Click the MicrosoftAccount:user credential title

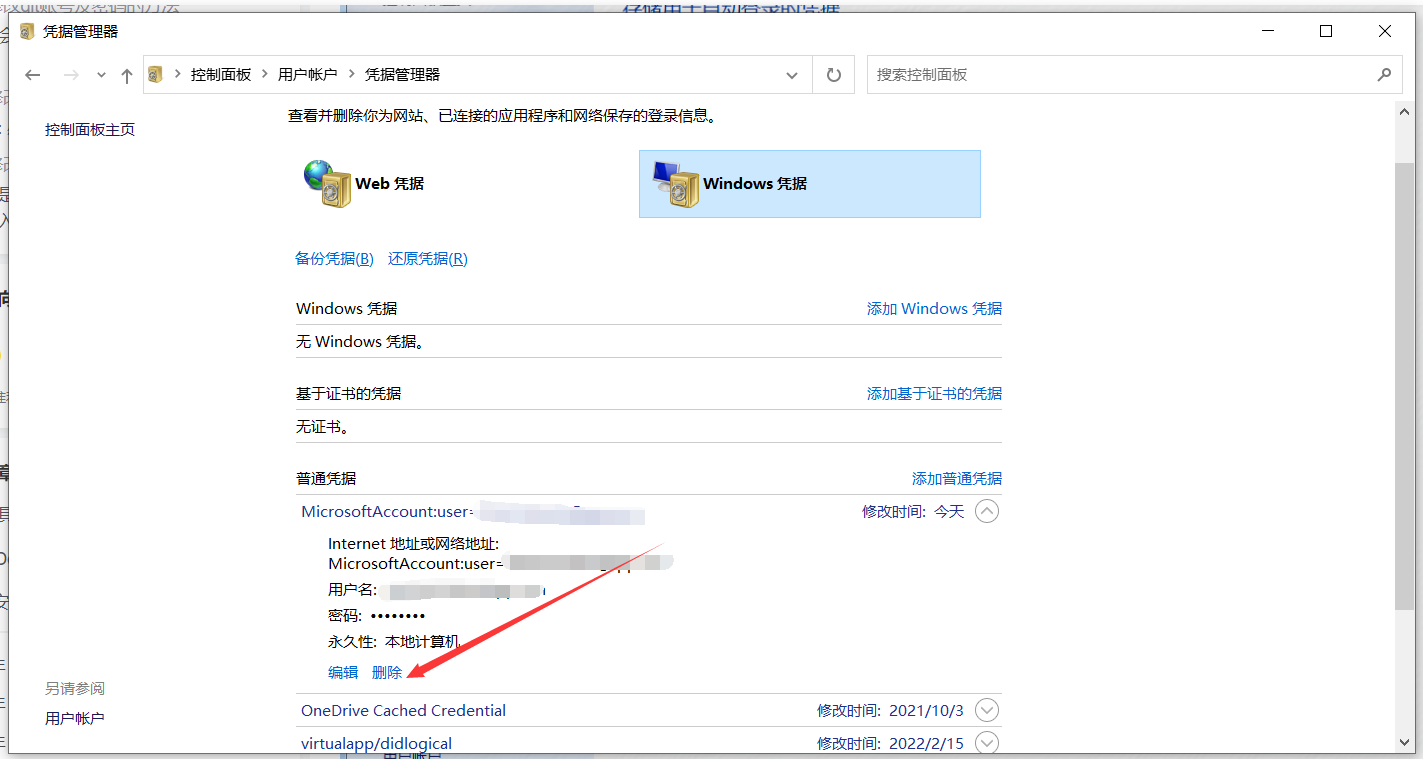385,512
